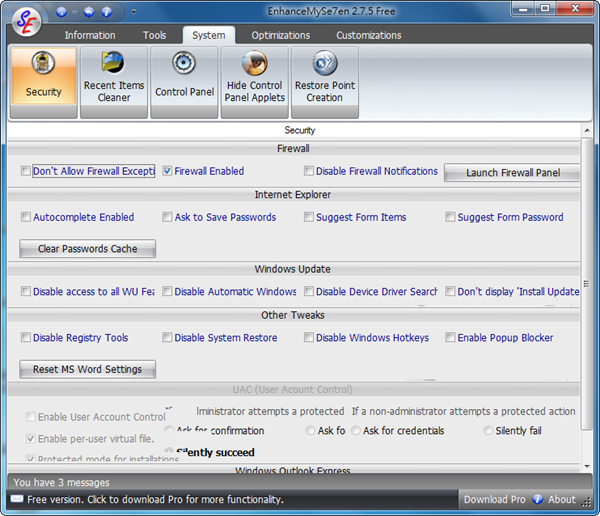
Task: Open the Recent Items Cleaner tool
Action: [x=114, y=82]
